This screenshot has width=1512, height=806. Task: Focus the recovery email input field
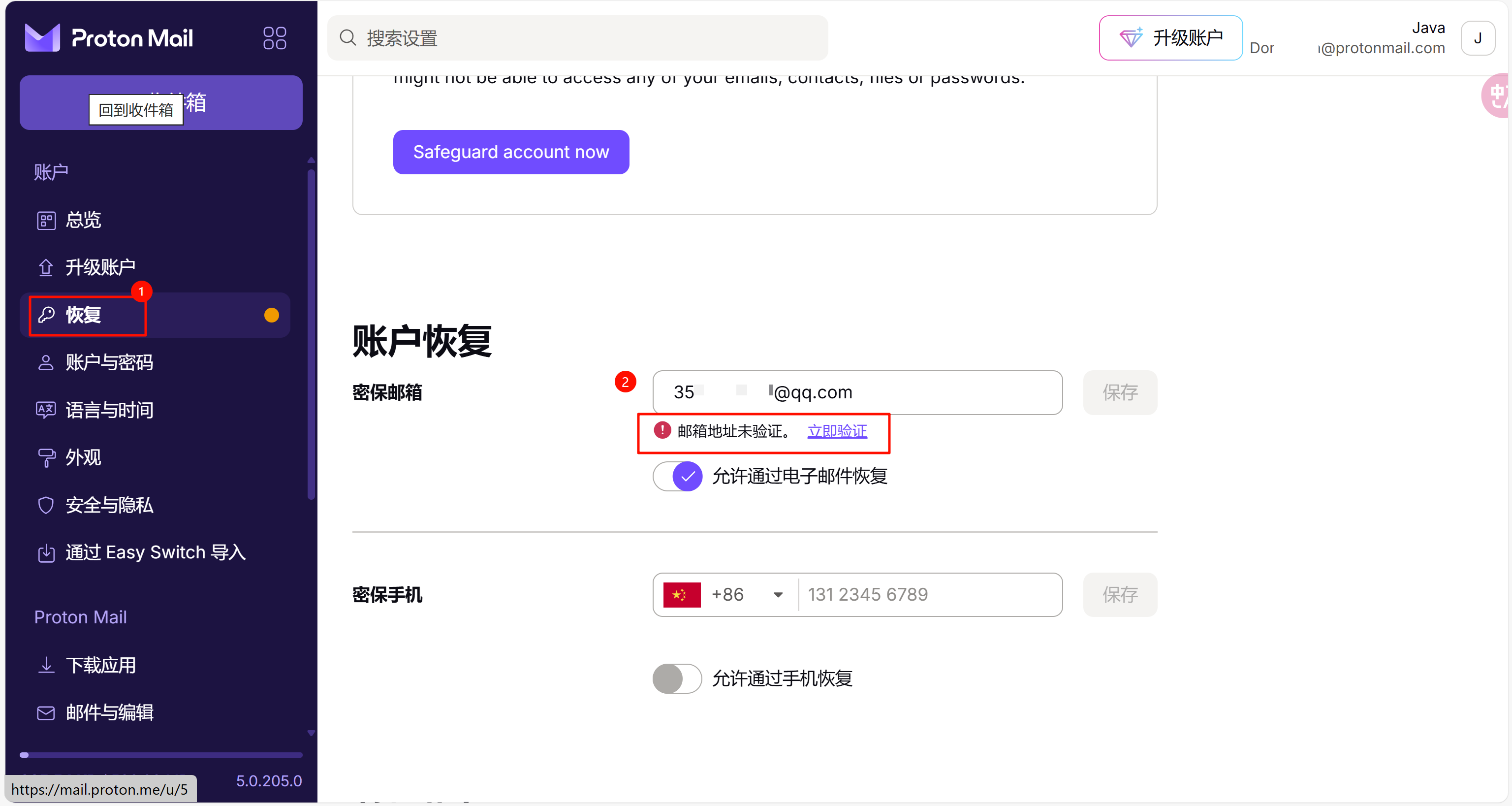(x=857, y=392)
